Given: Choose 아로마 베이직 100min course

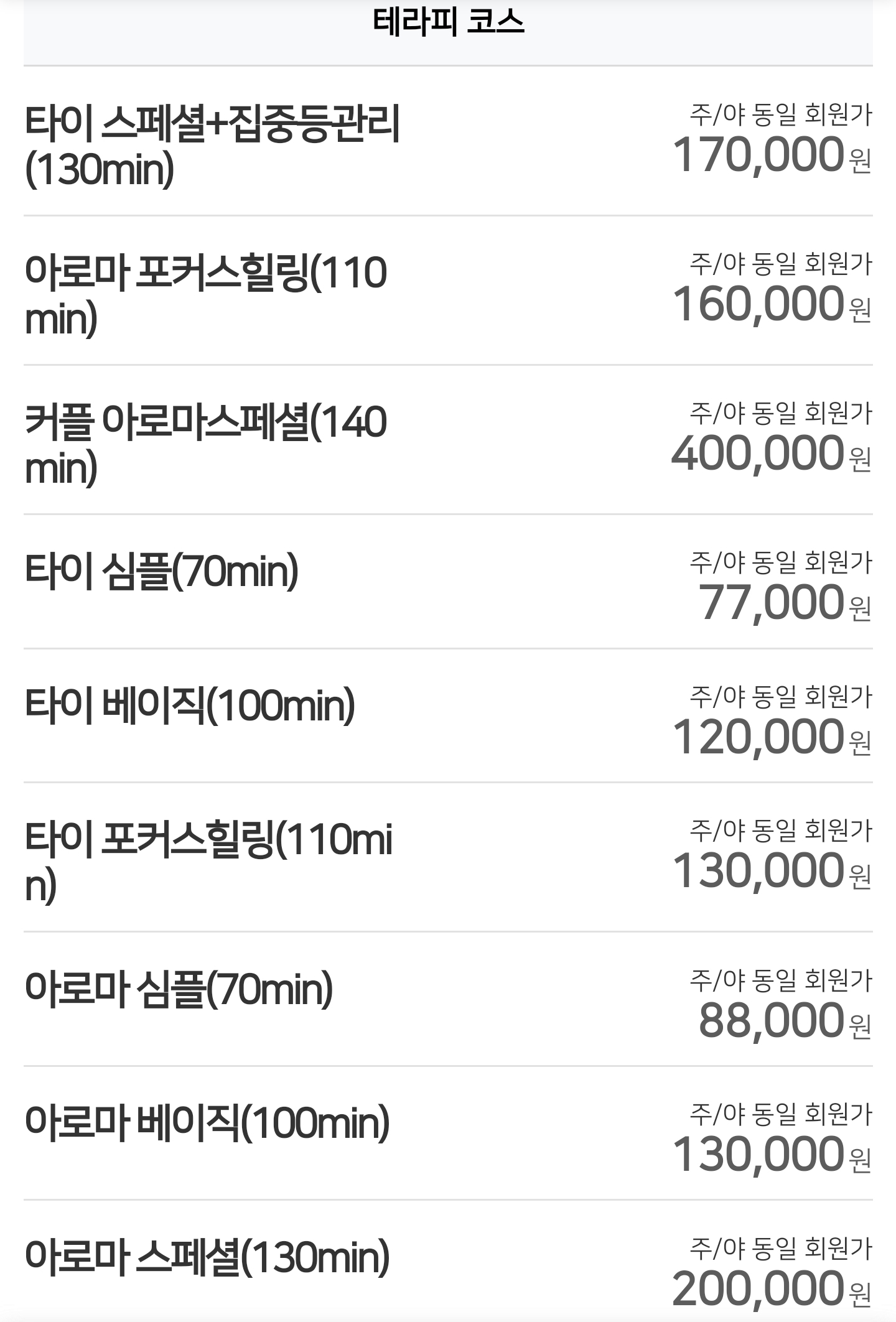Looking at the screenshot, I should click(x=207, y=1124).
